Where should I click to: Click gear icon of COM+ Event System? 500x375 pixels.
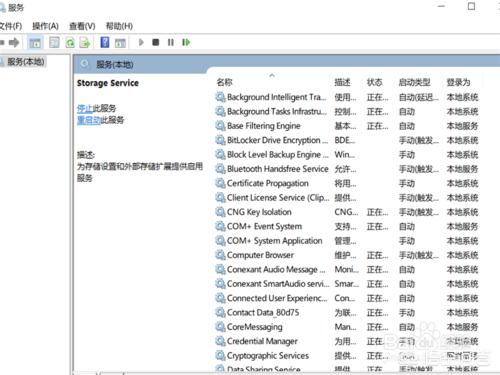click(x=220, y=226)
